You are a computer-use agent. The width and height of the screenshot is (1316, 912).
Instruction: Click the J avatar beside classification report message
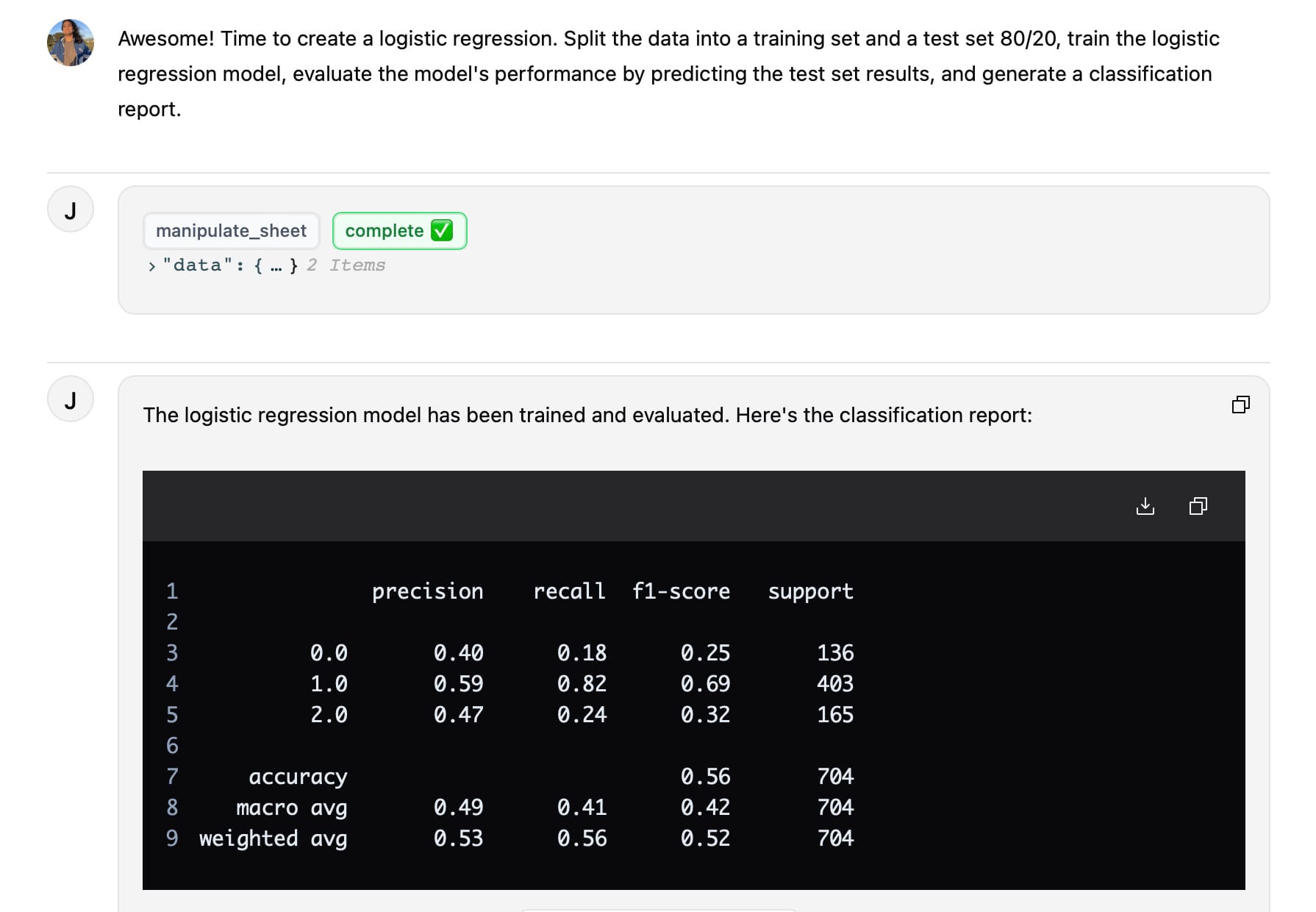pyautogui.click(x=71, y=399)
